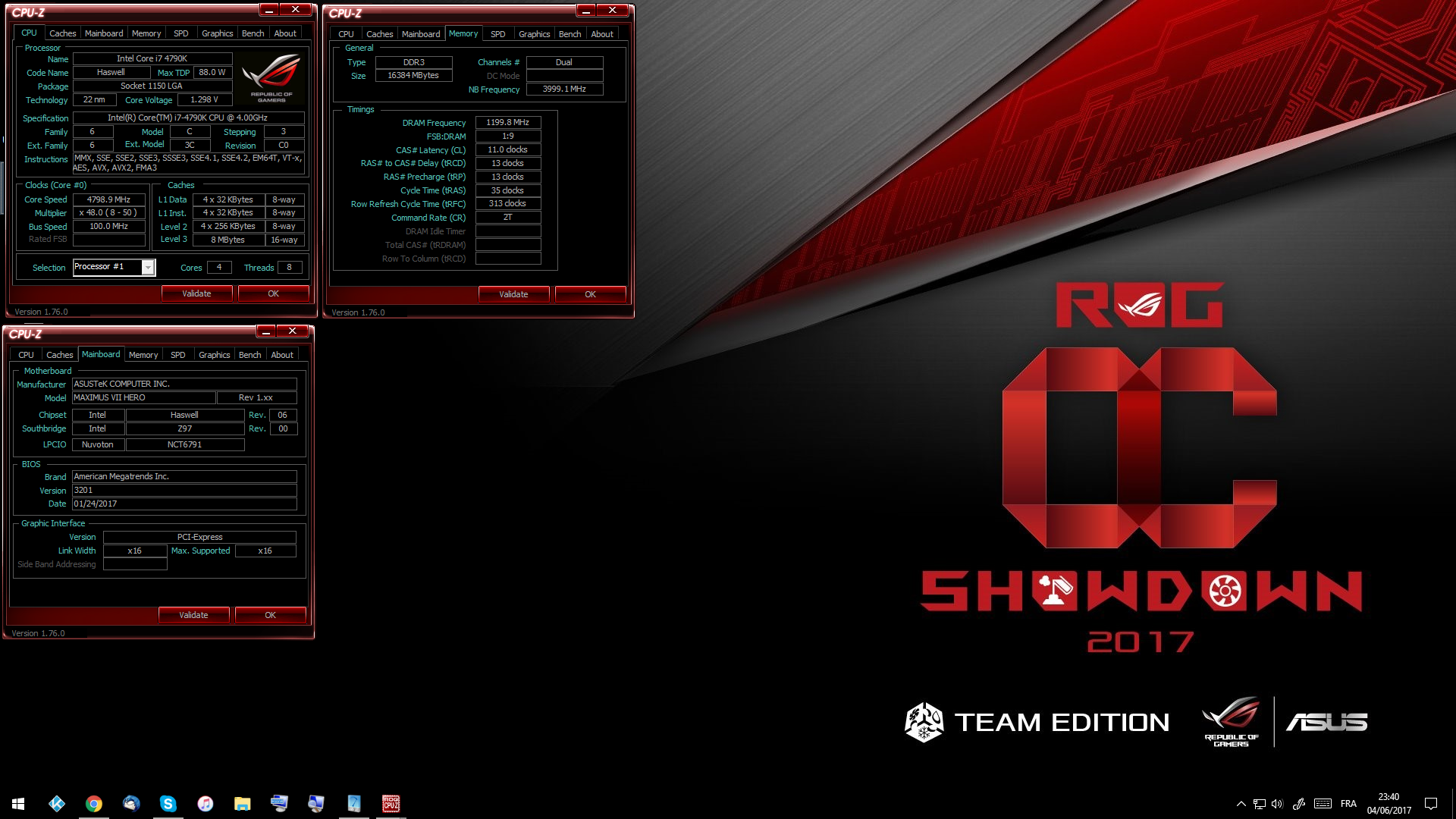Click the CAS# Latency 11.0 clocks value
1456x819 pixels.
508,149
